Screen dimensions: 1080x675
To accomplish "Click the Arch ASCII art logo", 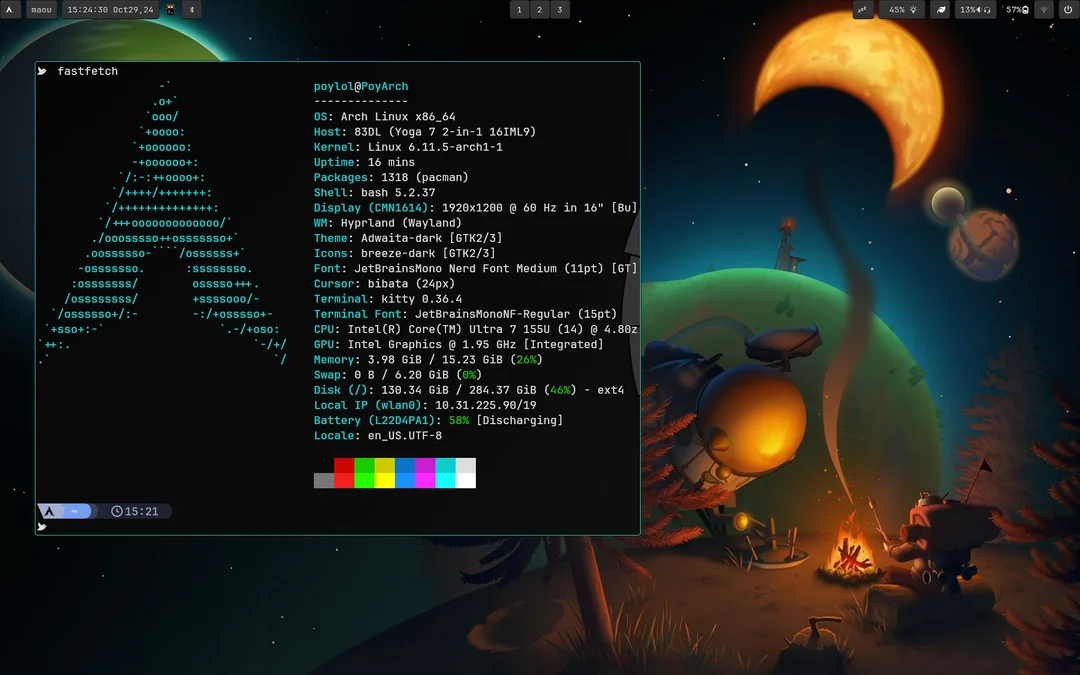I will 162,222.
